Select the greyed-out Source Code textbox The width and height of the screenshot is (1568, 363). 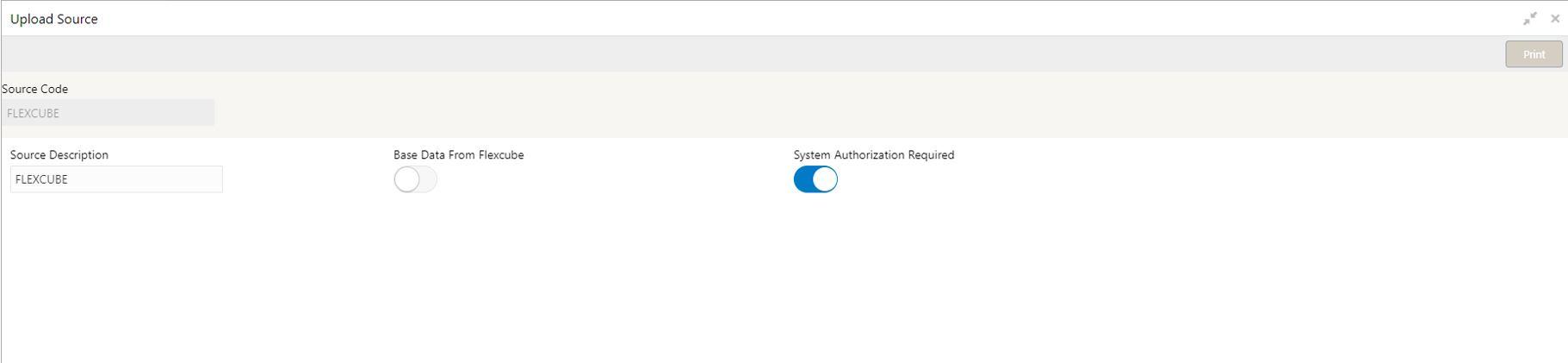tap(108, 113)
